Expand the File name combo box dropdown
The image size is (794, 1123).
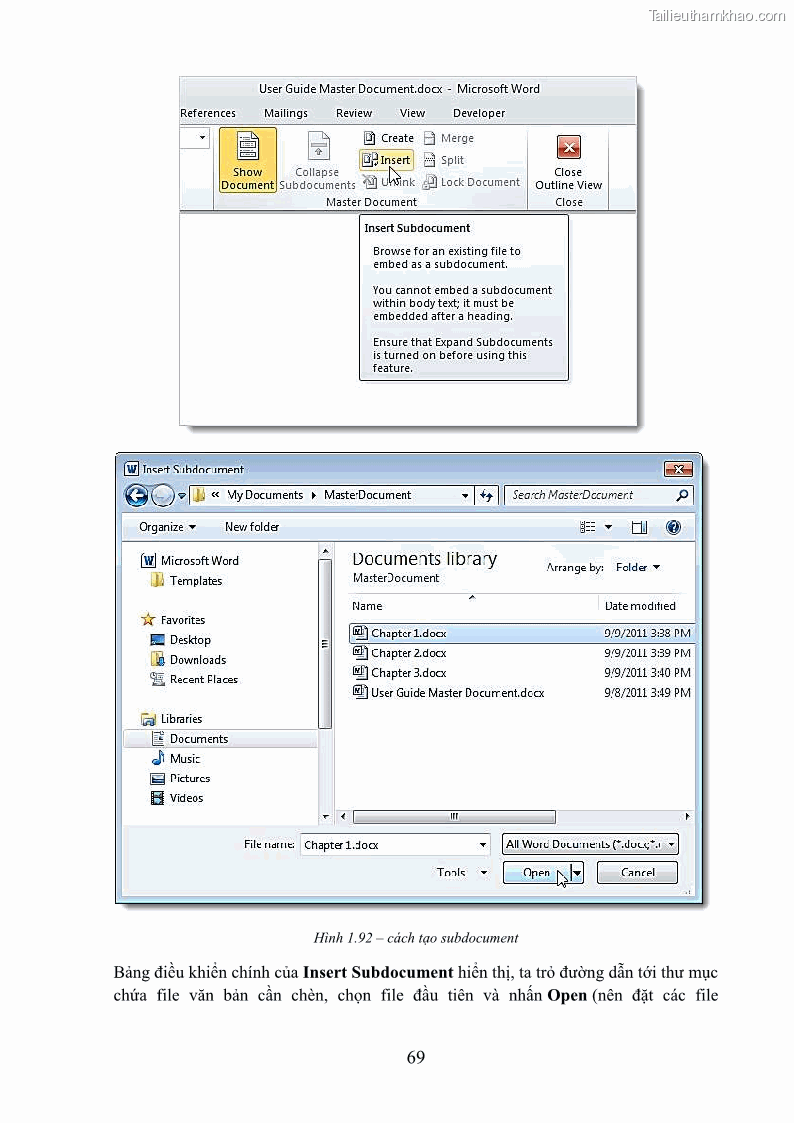point(482,845)
